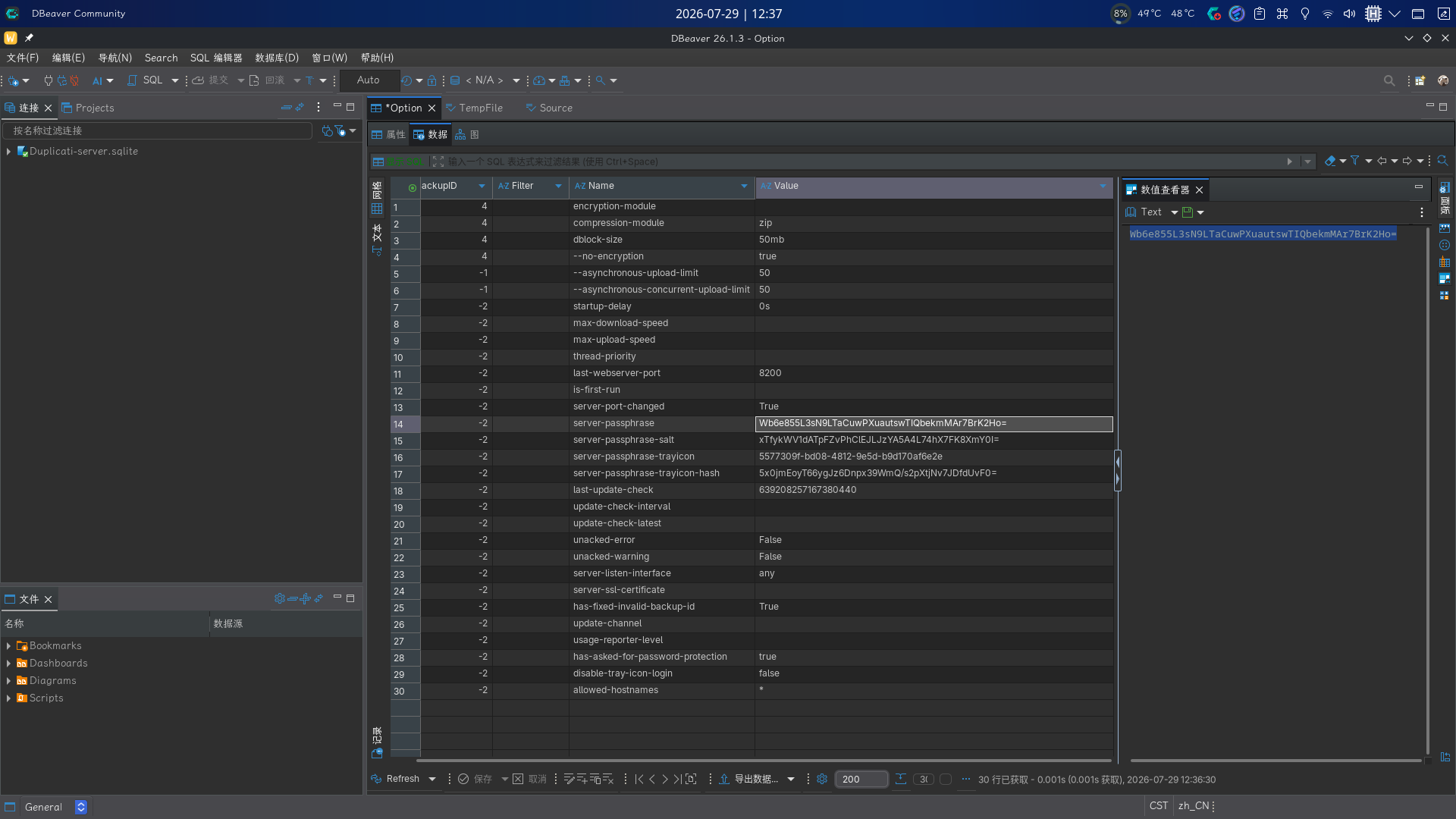This screenshot has height=819, width=1456.
Task: Expand the Duplicati-server.sqlite connection node
Action: (x=8, y=152)
